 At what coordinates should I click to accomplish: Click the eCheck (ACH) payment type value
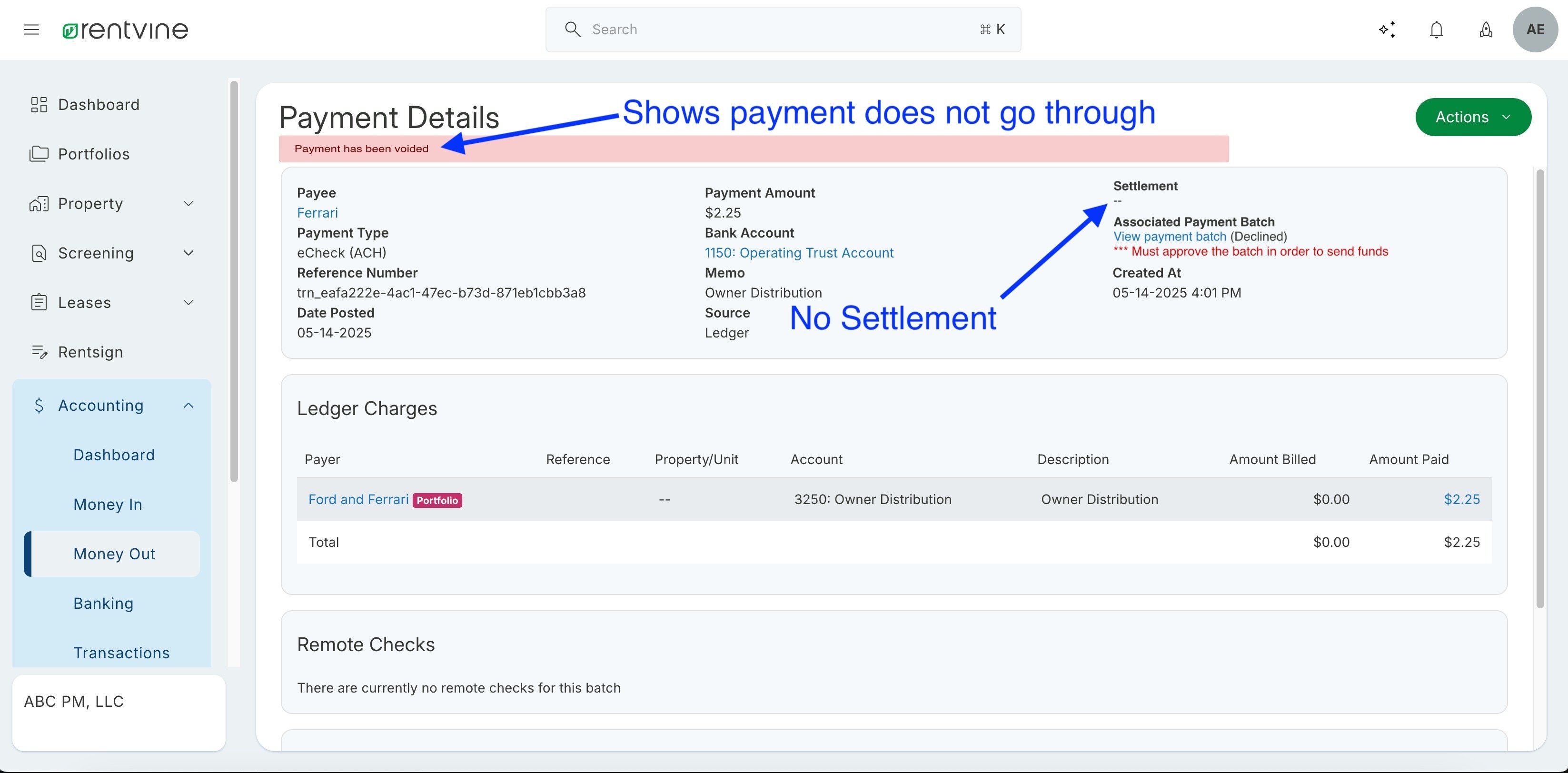pyautogui.click(x=341, y=253)
